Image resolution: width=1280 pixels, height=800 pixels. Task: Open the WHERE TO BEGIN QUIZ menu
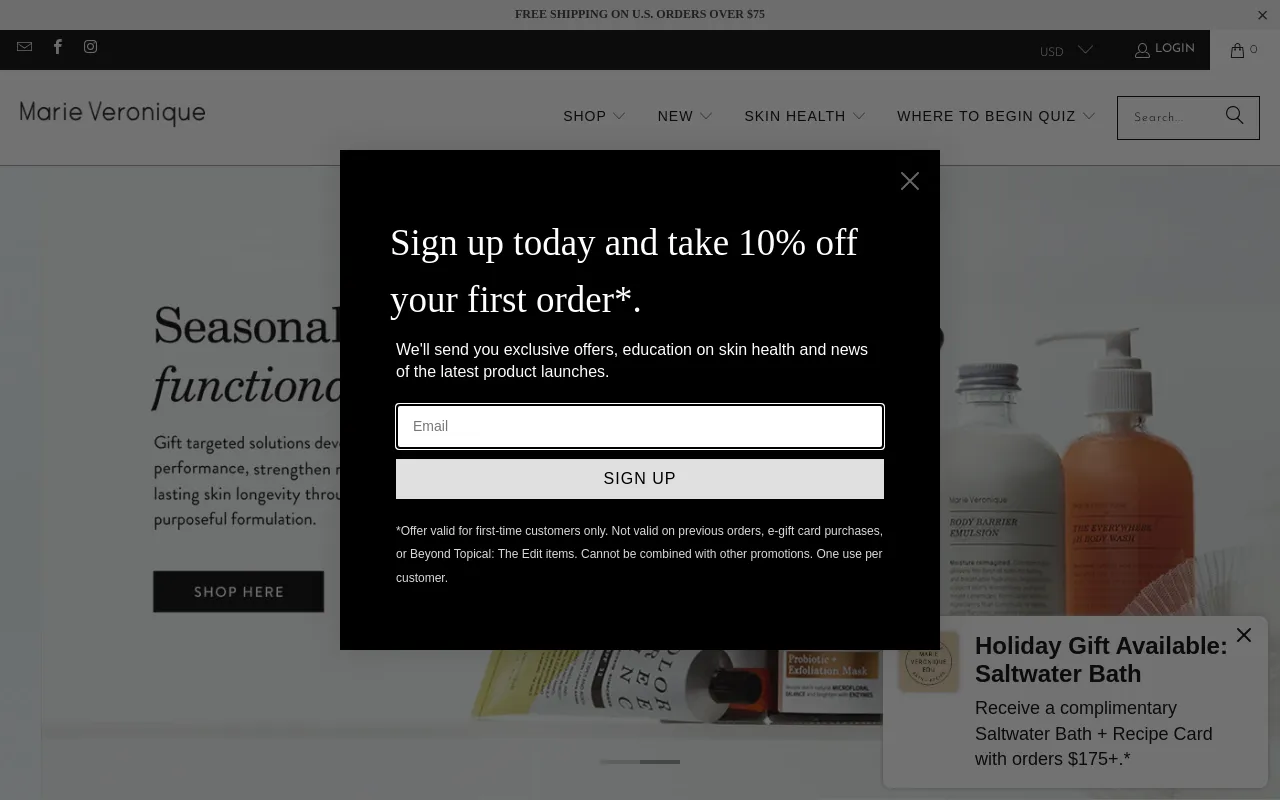click(x=995, y=116)
